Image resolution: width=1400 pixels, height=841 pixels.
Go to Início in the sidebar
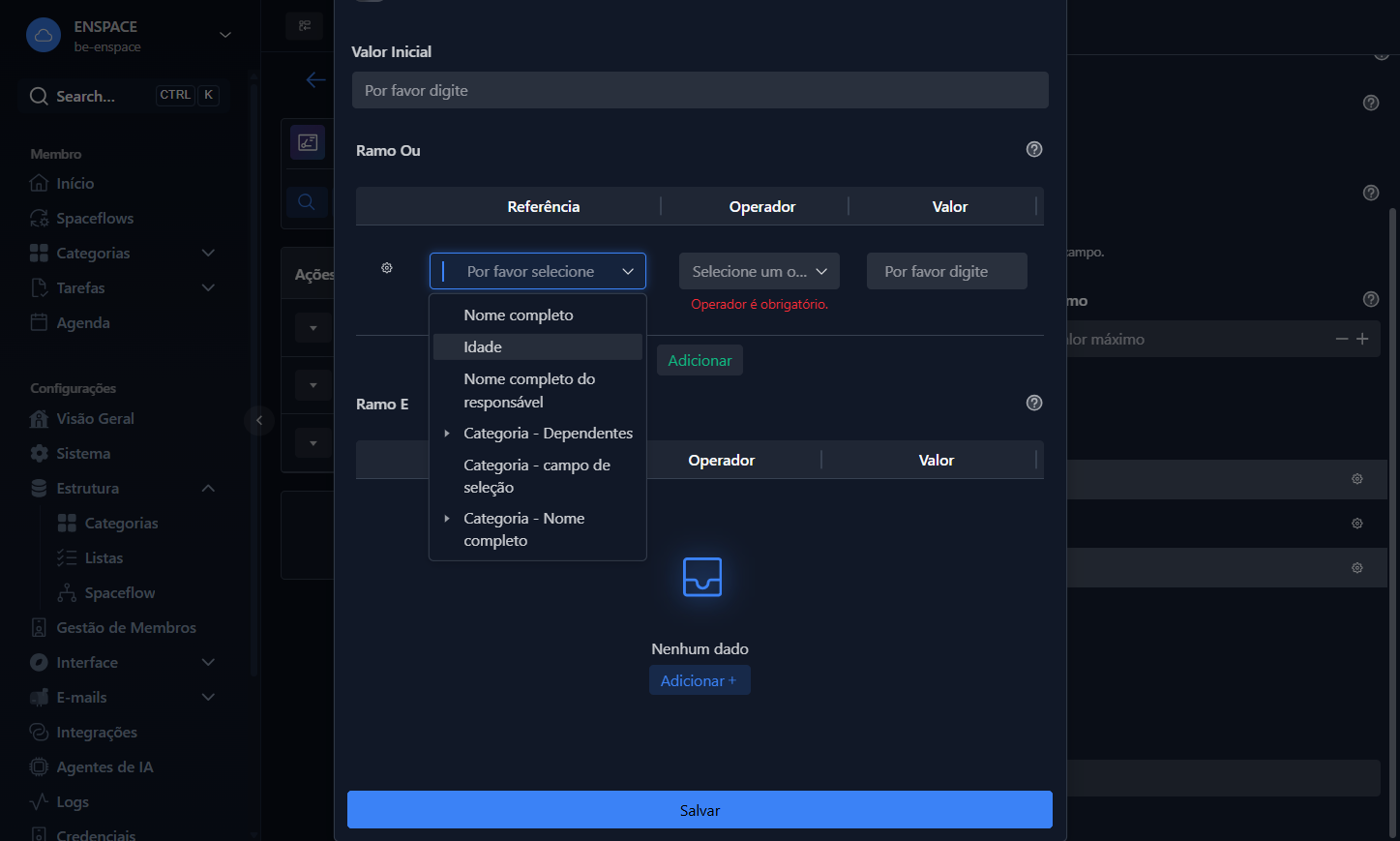click(74, 183)
